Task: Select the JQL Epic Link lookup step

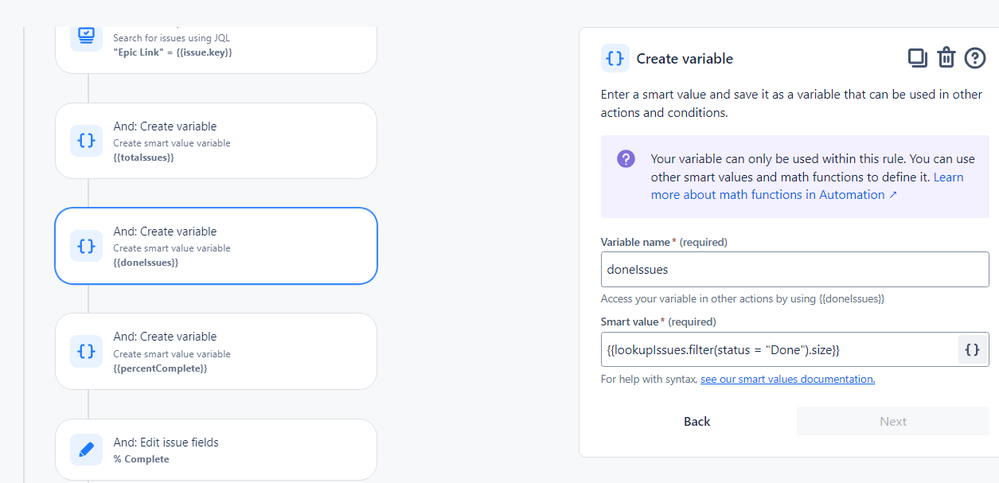Action: click(x=216, y=50)
